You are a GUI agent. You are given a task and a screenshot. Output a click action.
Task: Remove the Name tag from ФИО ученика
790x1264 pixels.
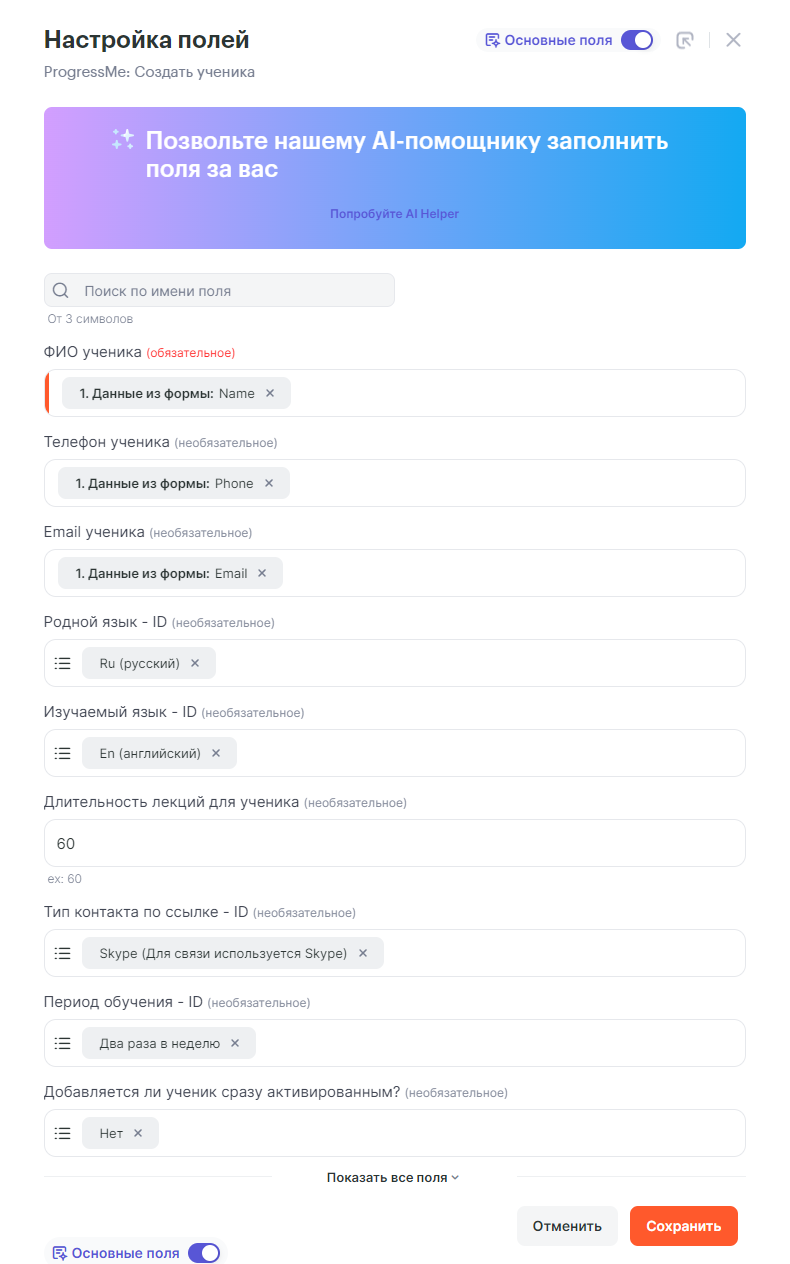point(270,394)
